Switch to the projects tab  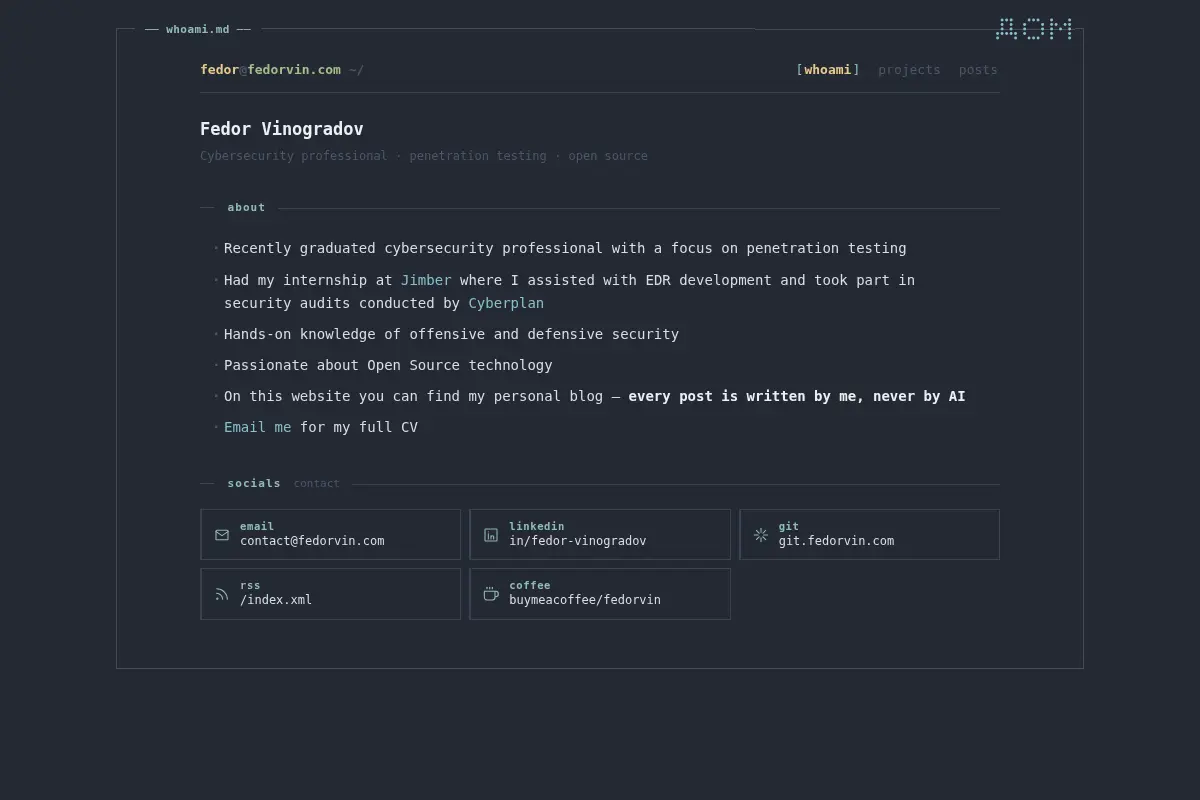click(x=909, y=70)
